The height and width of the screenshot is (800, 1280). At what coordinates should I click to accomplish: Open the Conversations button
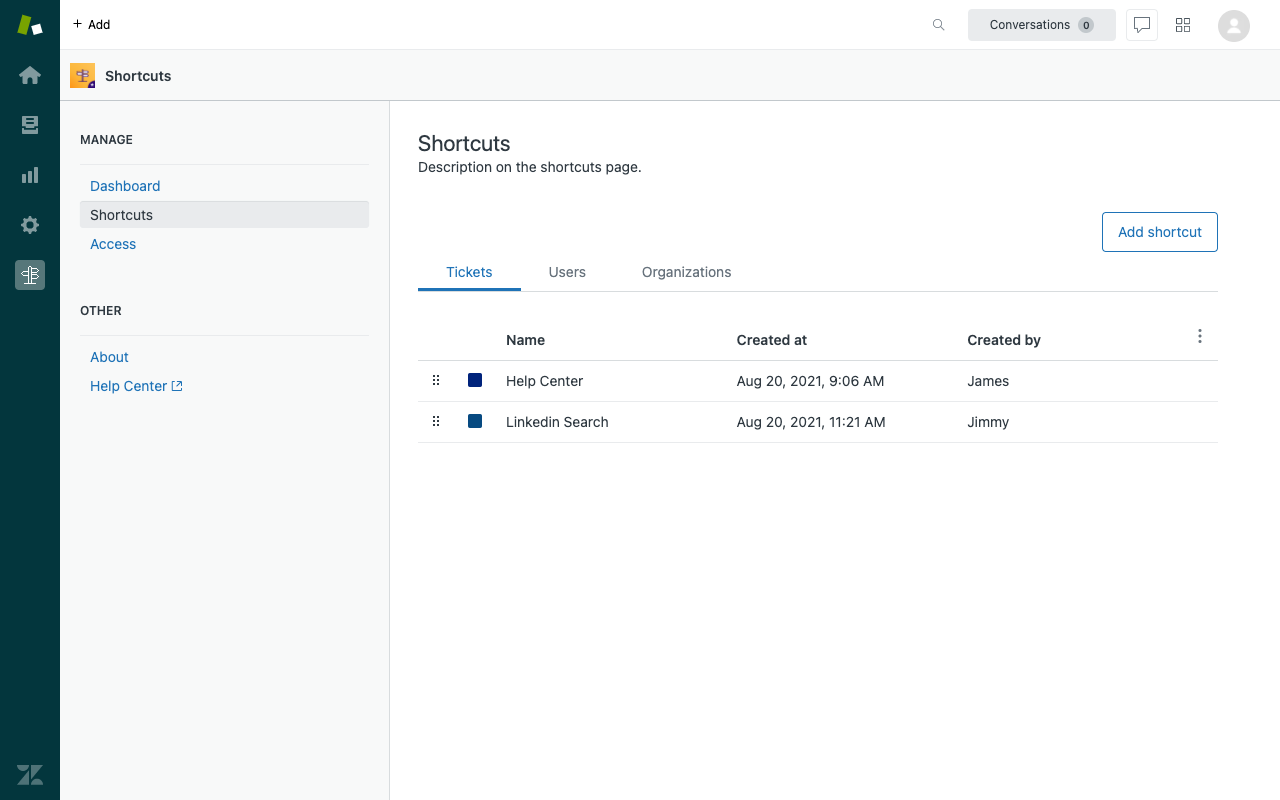[x=1041, y=25]
